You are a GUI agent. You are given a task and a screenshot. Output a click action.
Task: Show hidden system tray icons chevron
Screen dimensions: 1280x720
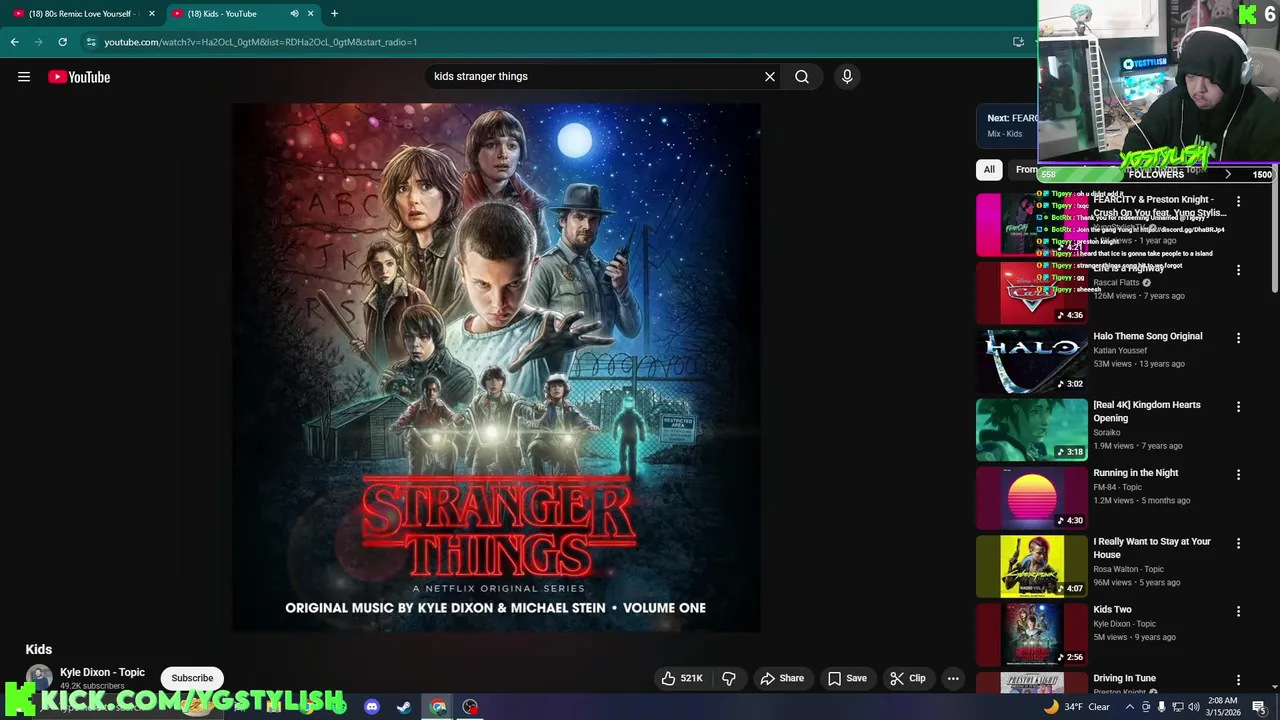click(x=1130, y=707)
